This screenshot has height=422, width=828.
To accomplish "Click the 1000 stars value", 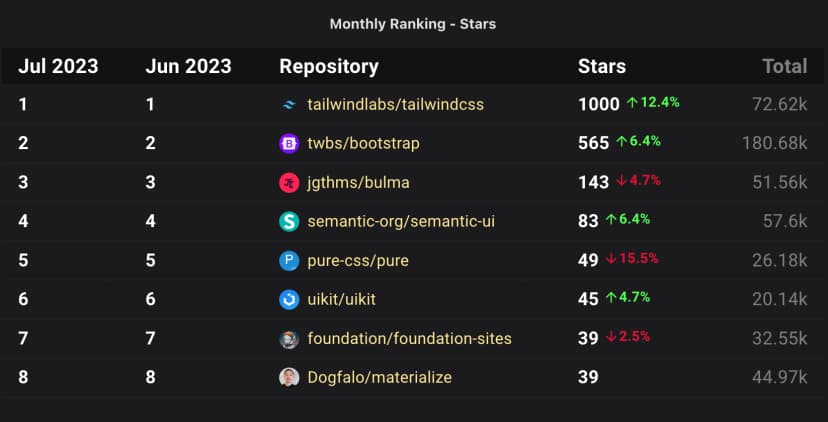I will click(x=599, y=105).
